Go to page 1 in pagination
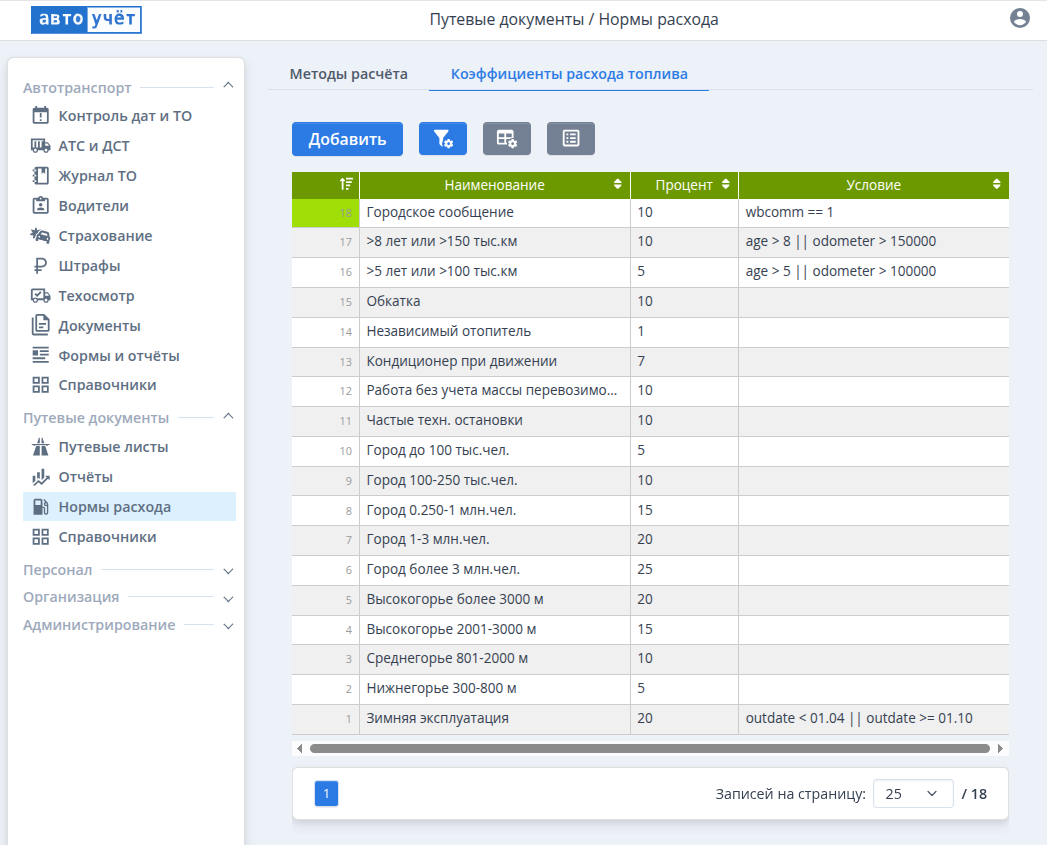The height and width of the screenshot is (845, 1047). [326, 794]
